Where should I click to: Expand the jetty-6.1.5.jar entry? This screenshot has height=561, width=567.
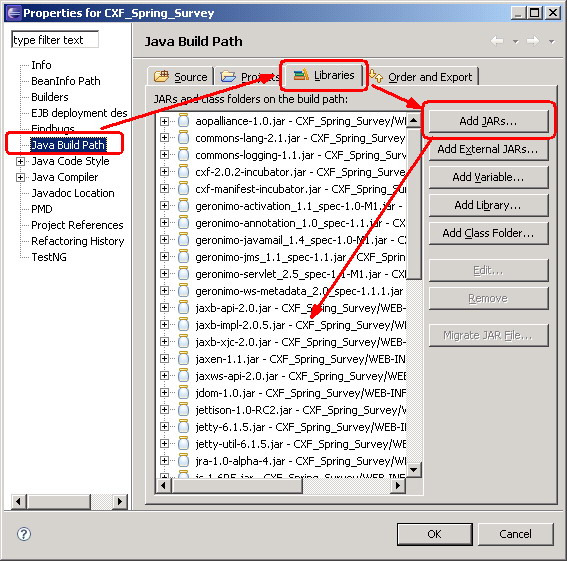[x=164, y=427]
